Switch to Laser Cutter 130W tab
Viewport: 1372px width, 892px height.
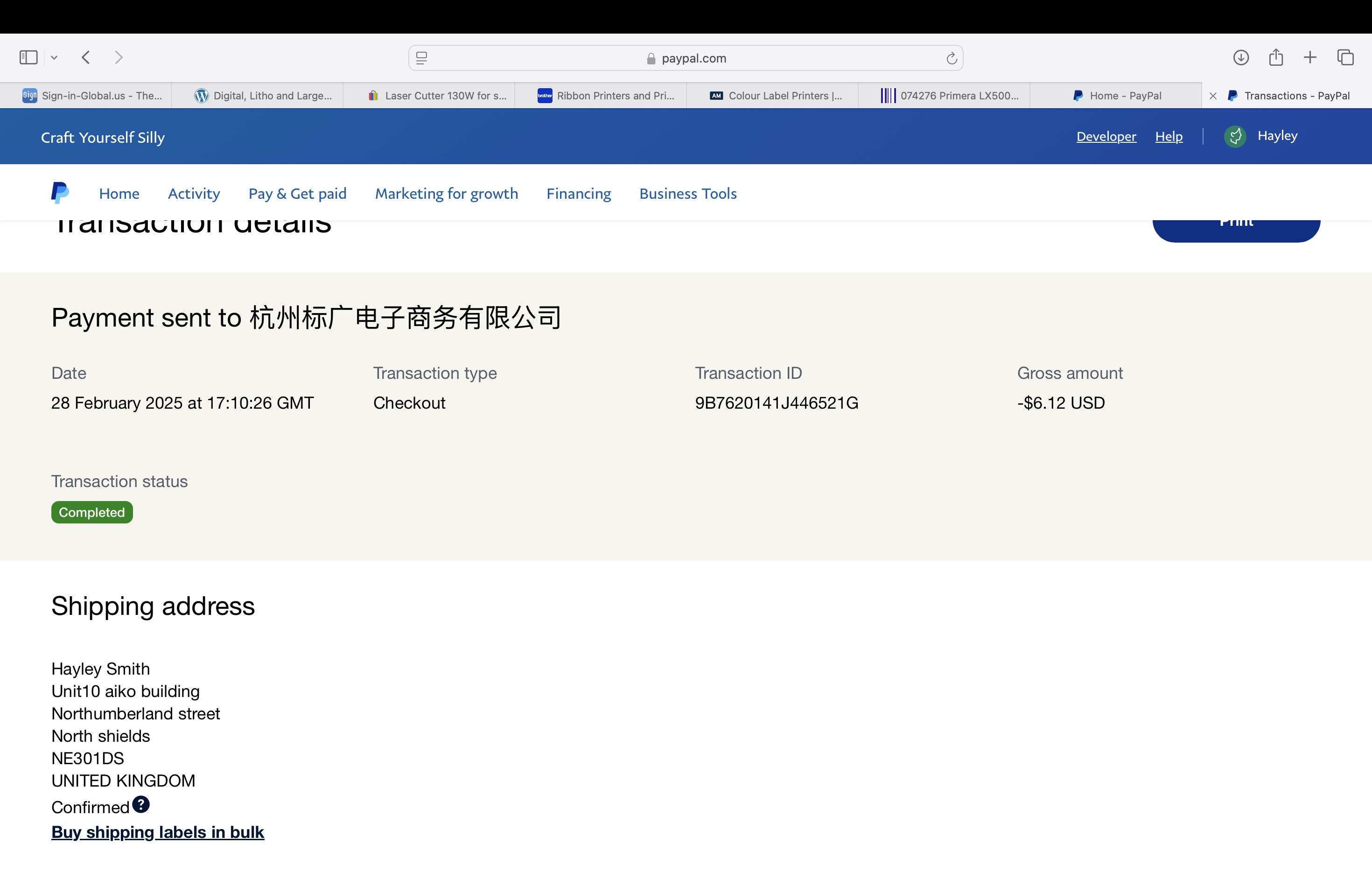pyautogui.click(x=429, y=96)
